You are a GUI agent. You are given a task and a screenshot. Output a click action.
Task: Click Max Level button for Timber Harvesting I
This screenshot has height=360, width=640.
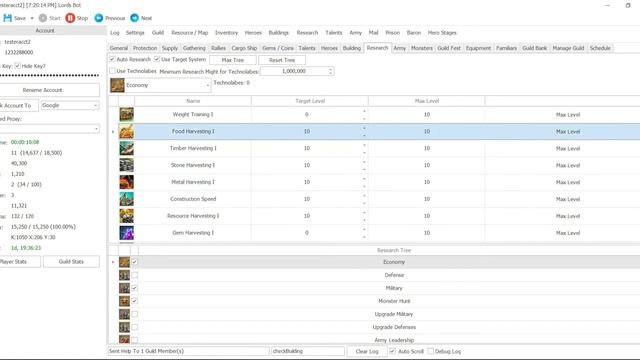click(x=567, y=149)
